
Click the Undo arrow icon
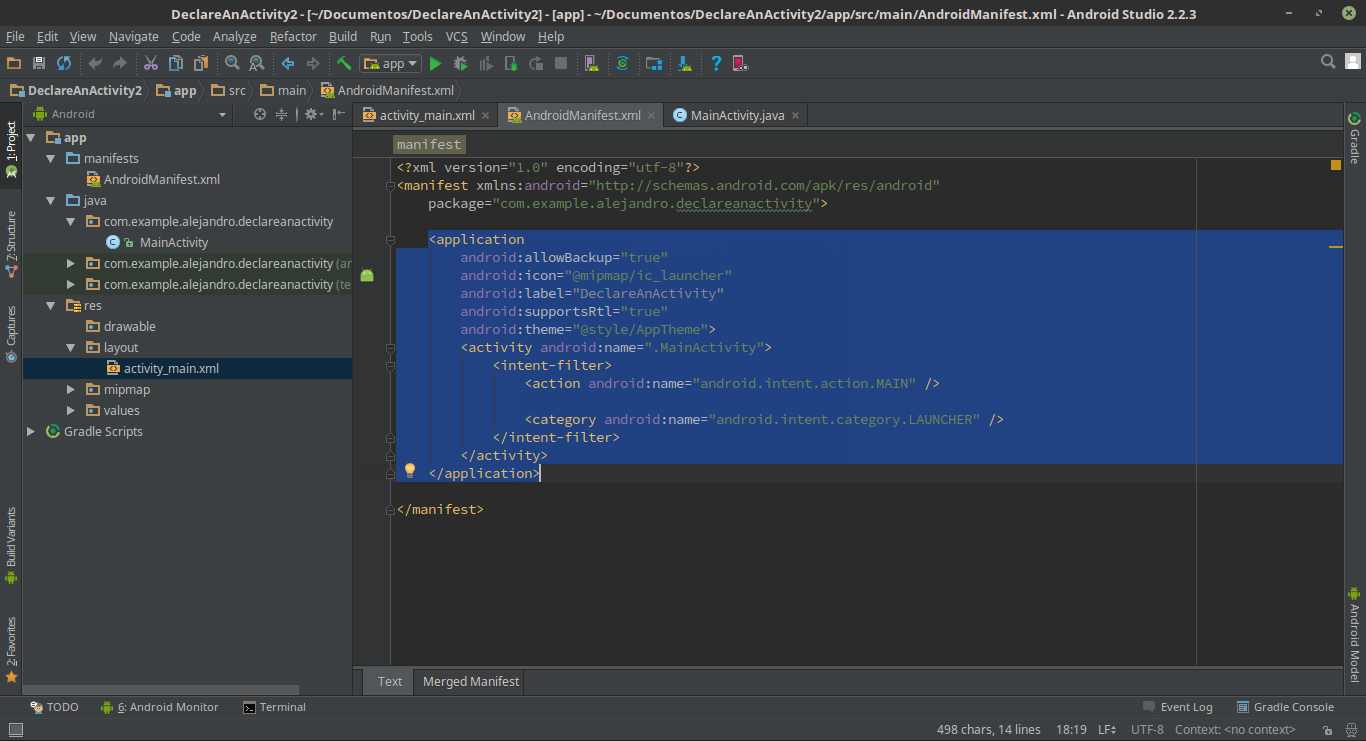click(95, 63)
